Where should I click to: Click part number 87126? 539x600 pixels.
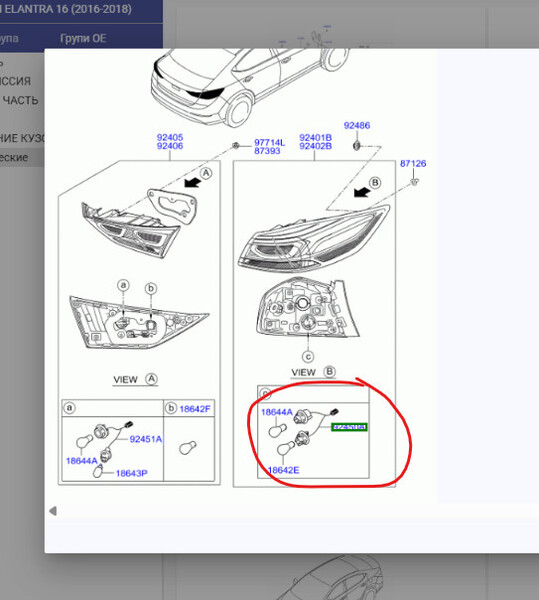413,163
